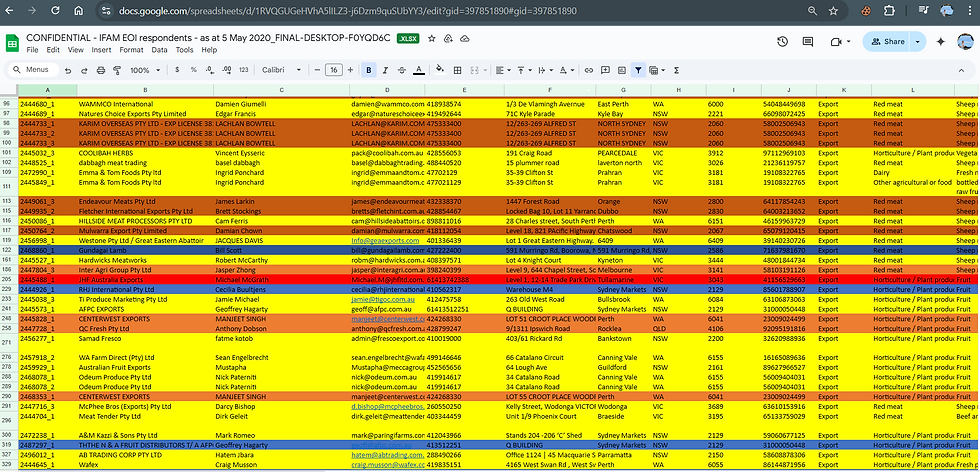
Task: Check the cloud document status icon
Action: tap(464, 39)
